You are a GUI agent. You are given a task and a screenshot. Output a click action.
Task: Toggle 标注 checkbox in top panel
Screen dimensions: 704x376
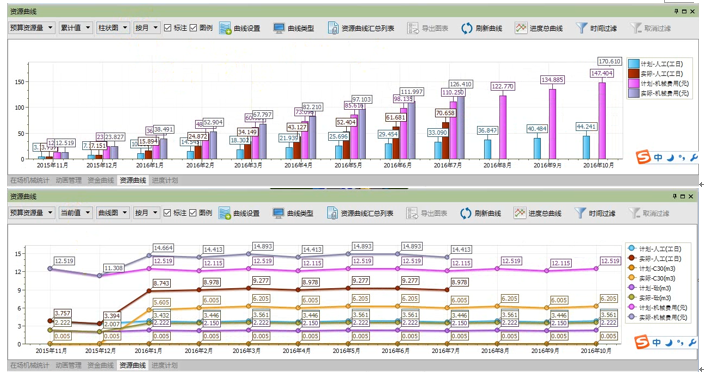pos(168,28)
